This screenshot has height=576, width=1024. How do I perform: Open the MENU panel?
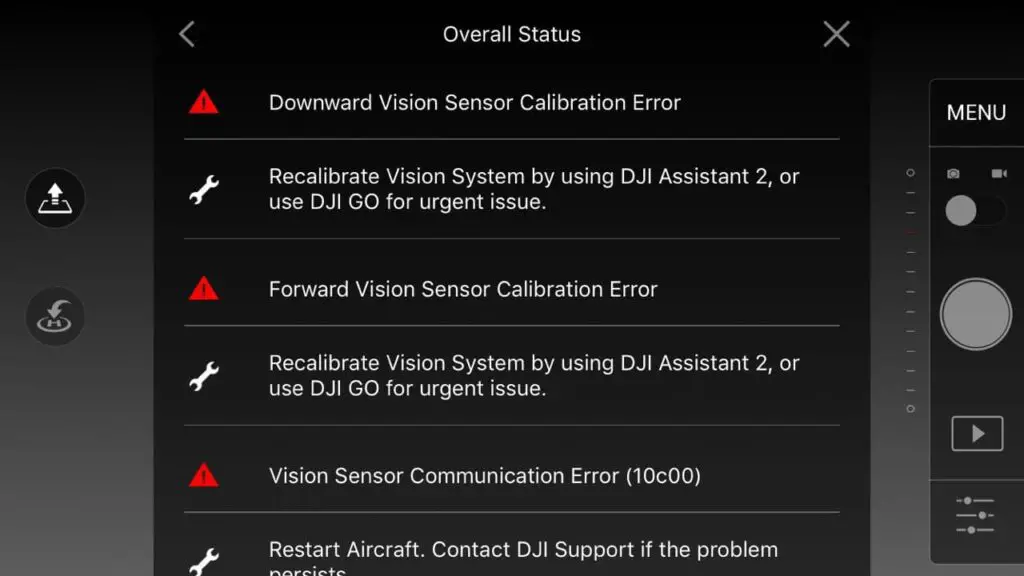pos(975,113)
